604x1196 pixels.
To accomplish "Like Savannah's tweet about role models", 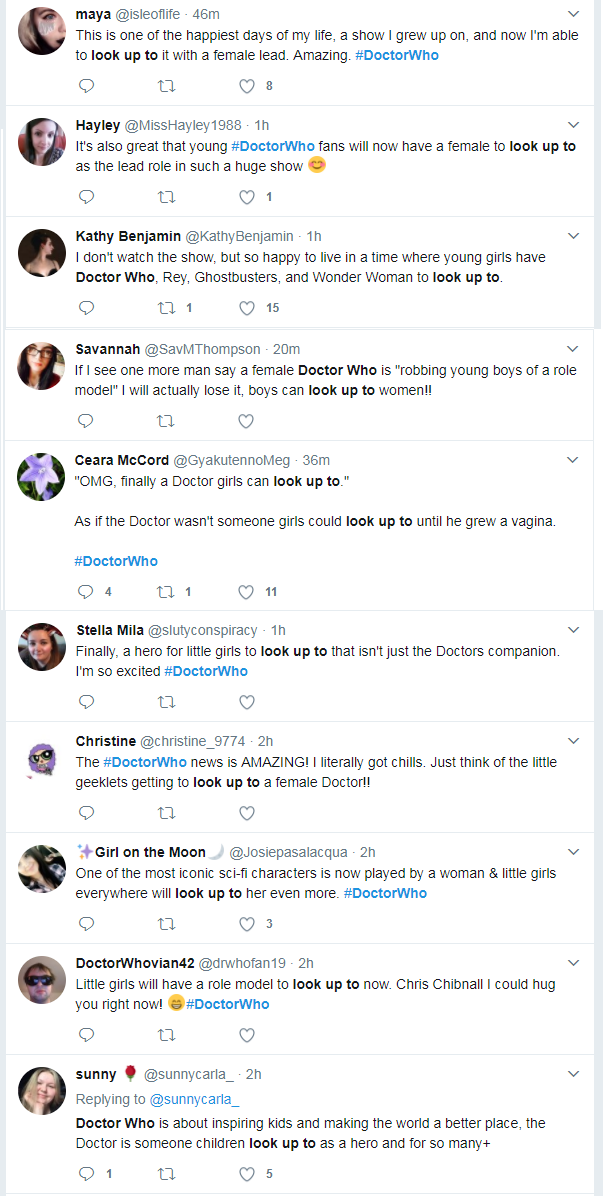I will [x=246, y=420].
